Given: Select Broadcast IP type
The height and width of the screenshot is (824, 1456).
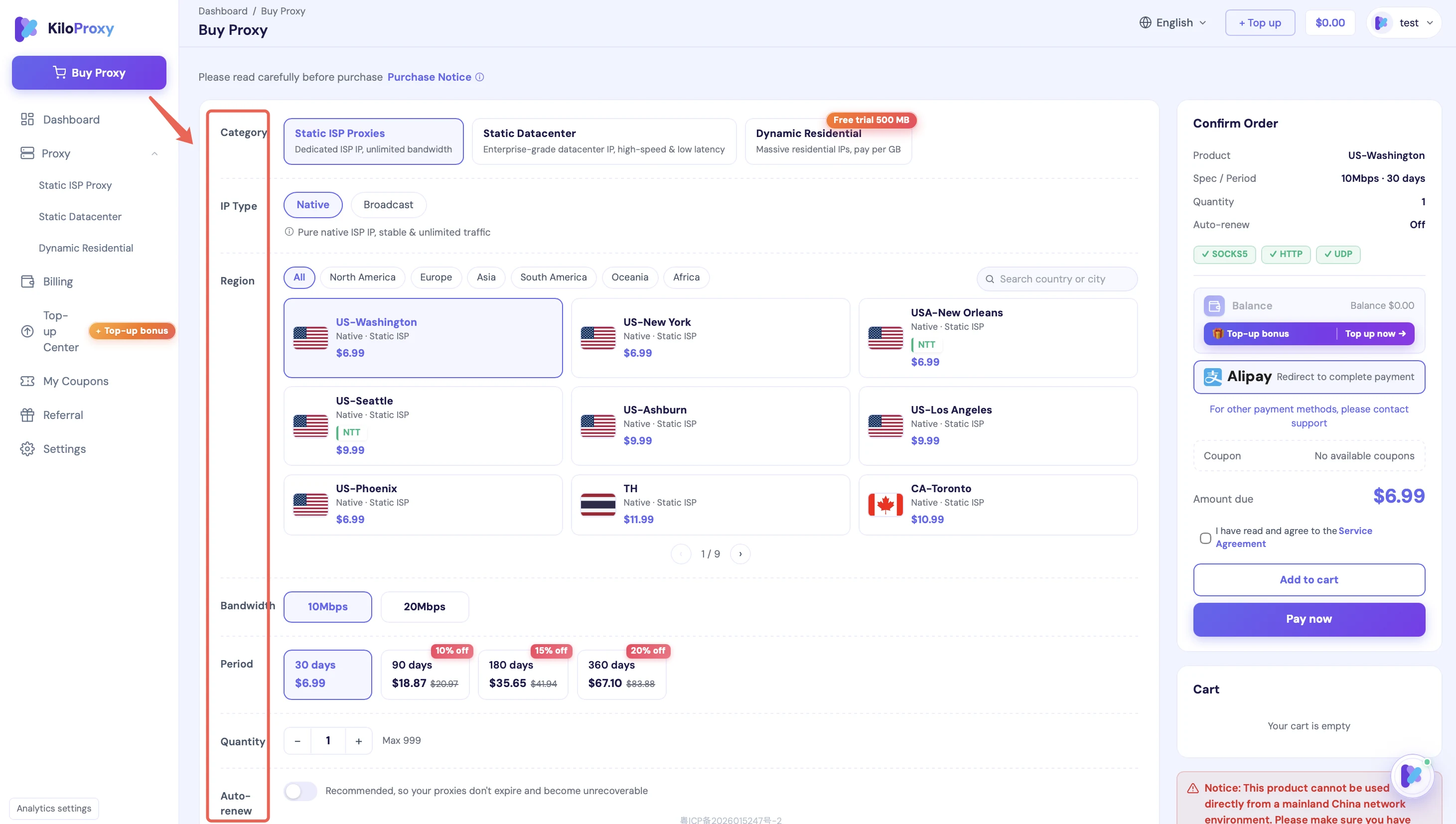Looking at the screenshot, I should click(x=388, y=205).
